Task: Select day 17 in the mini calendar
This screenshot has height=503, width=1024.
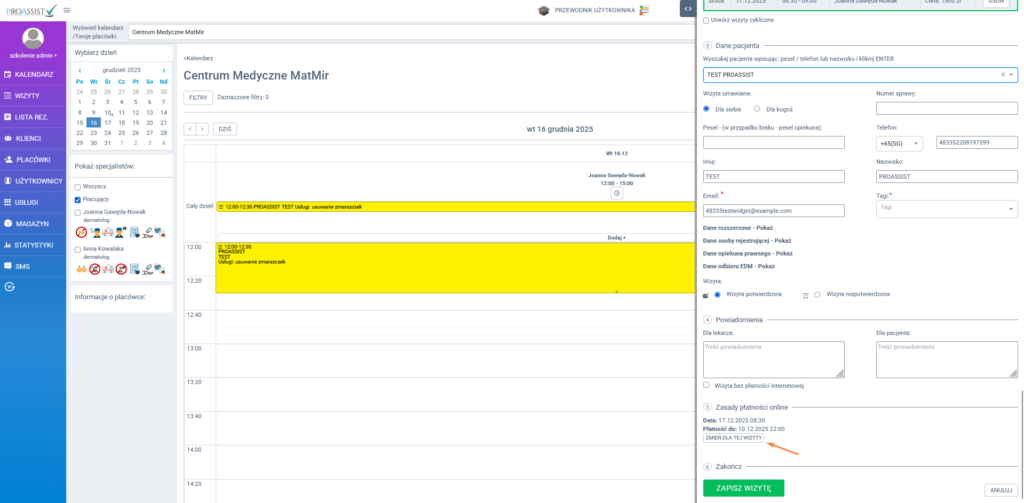Action: tap(108, 123)
